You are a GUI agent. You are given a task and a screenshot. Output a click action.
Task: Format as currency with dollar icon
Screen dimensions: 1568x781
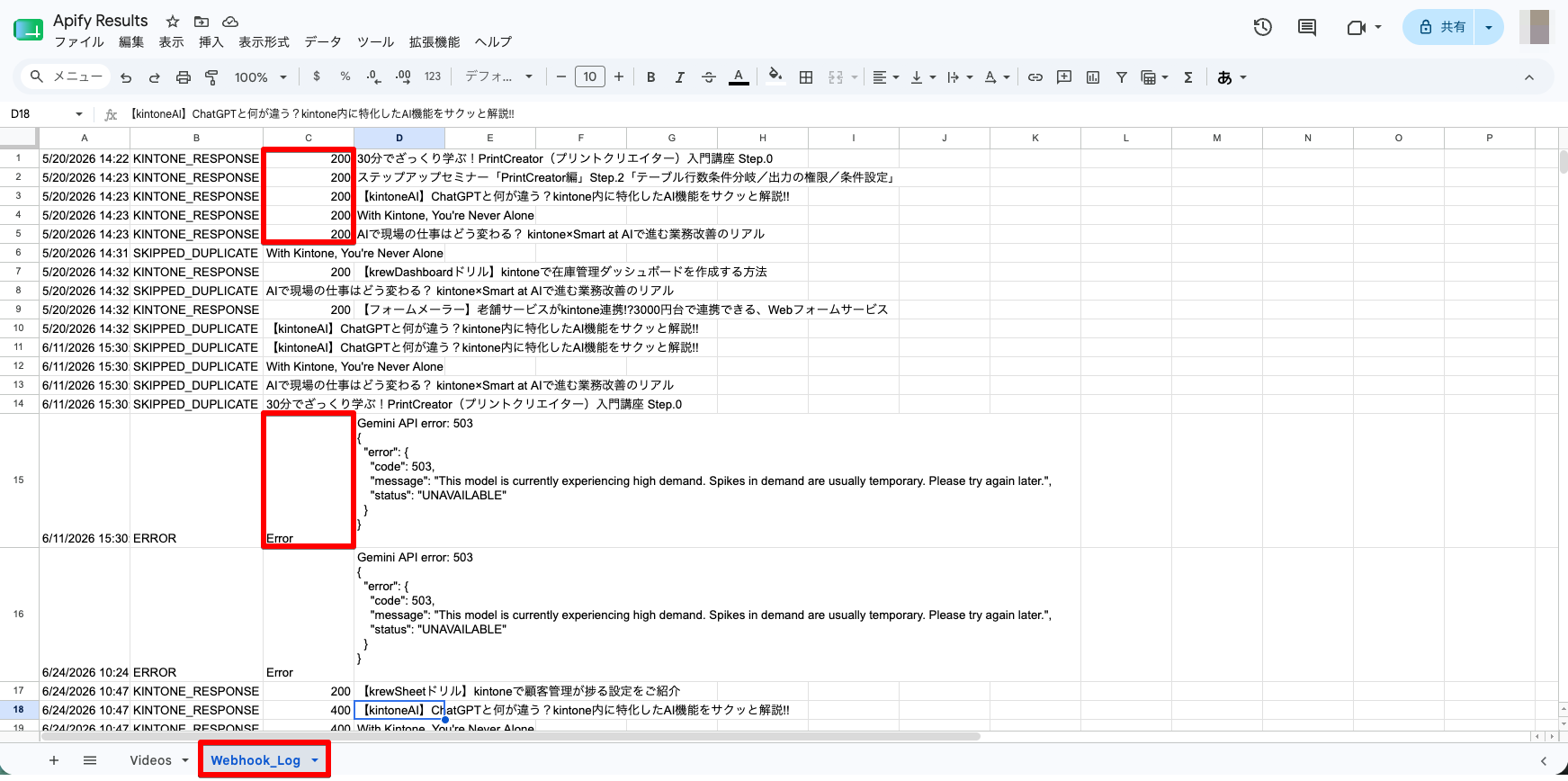[317, 77]
